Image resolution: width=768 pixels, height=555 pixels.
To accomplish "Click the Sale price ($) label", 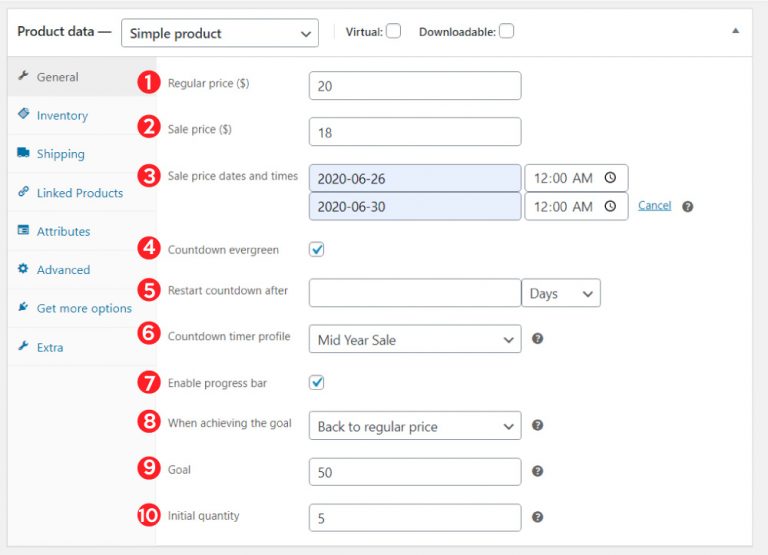I will tap(199, 129).
